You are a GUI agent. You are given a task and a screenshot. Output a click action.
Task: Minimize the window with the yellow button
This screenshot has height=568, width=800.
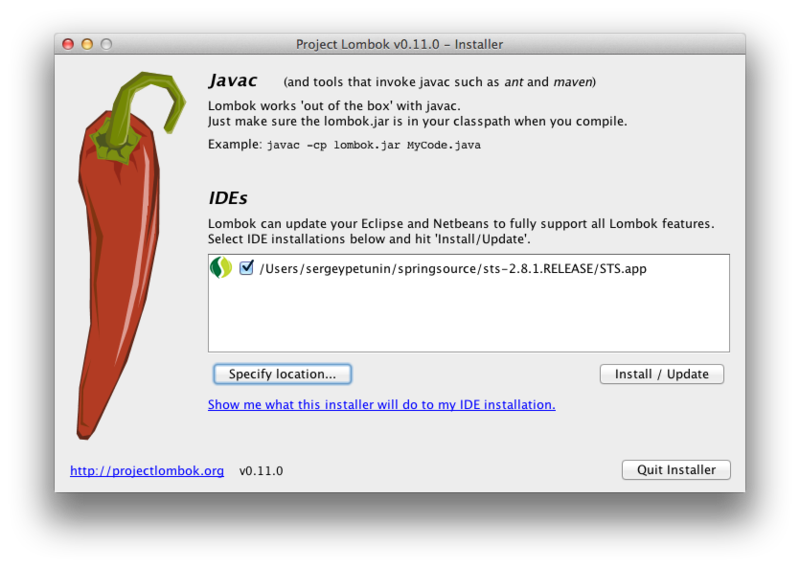[87, 44]
